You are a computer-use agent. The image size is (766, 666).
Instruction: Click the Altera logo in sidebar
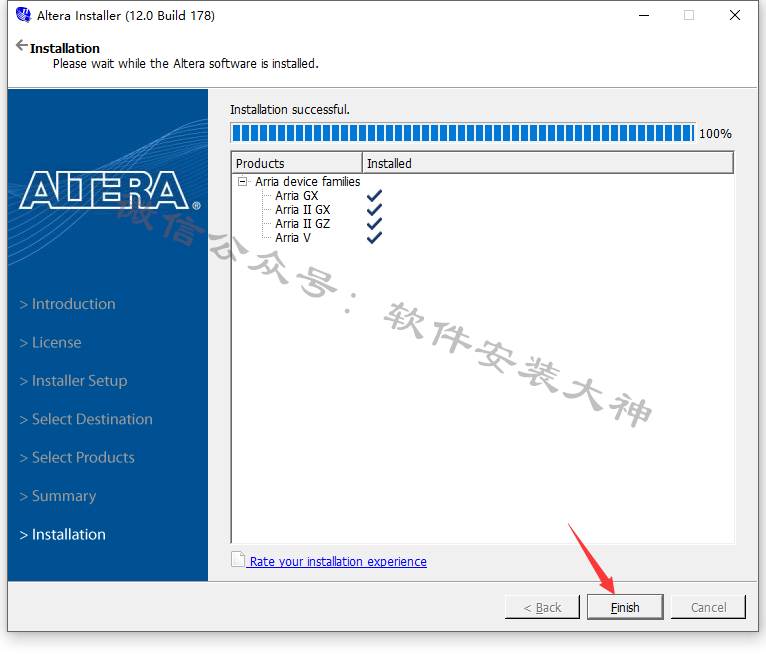tap(110, 191)
